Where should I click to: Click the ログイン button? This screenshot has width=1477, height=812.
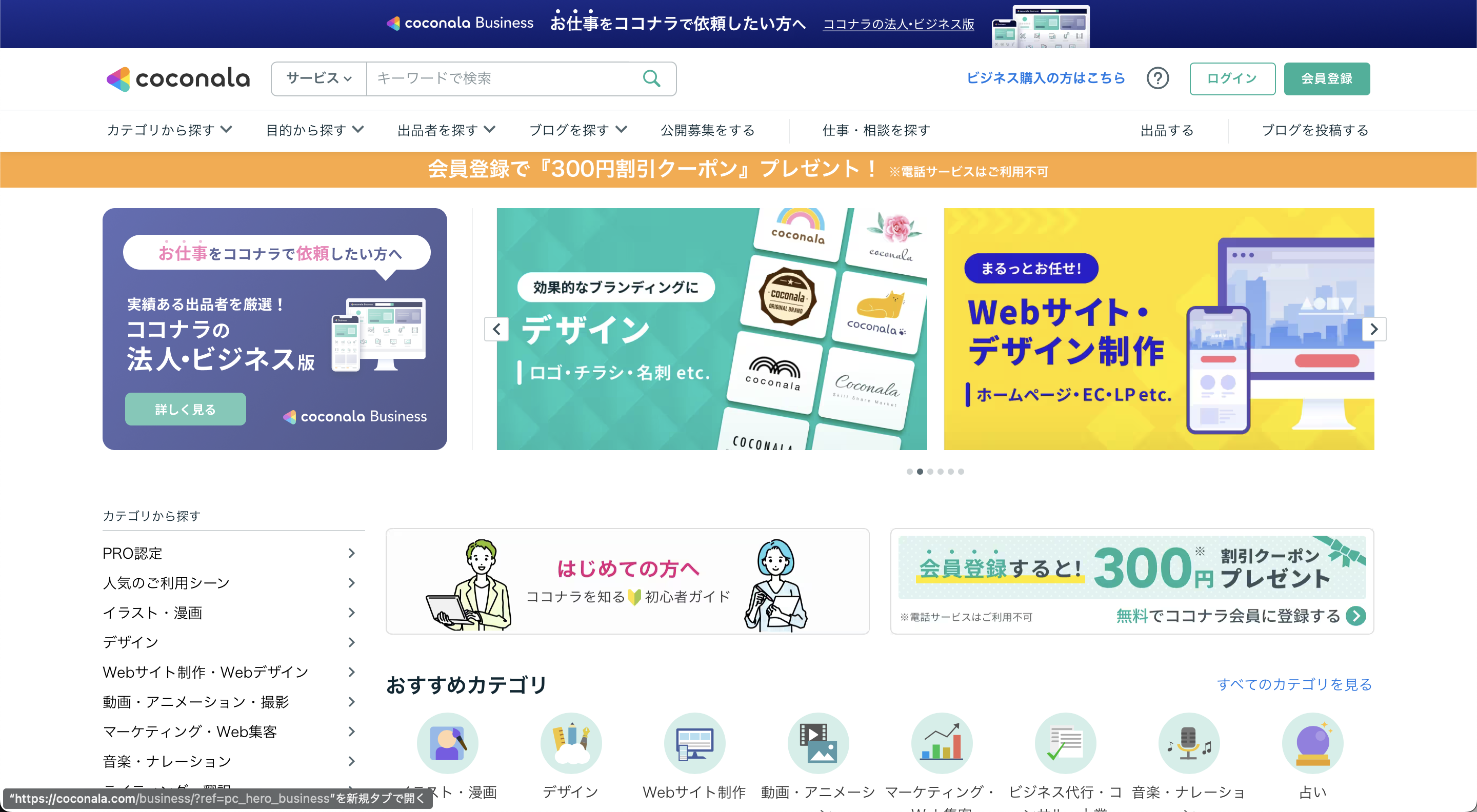[x=1232, y=78]
